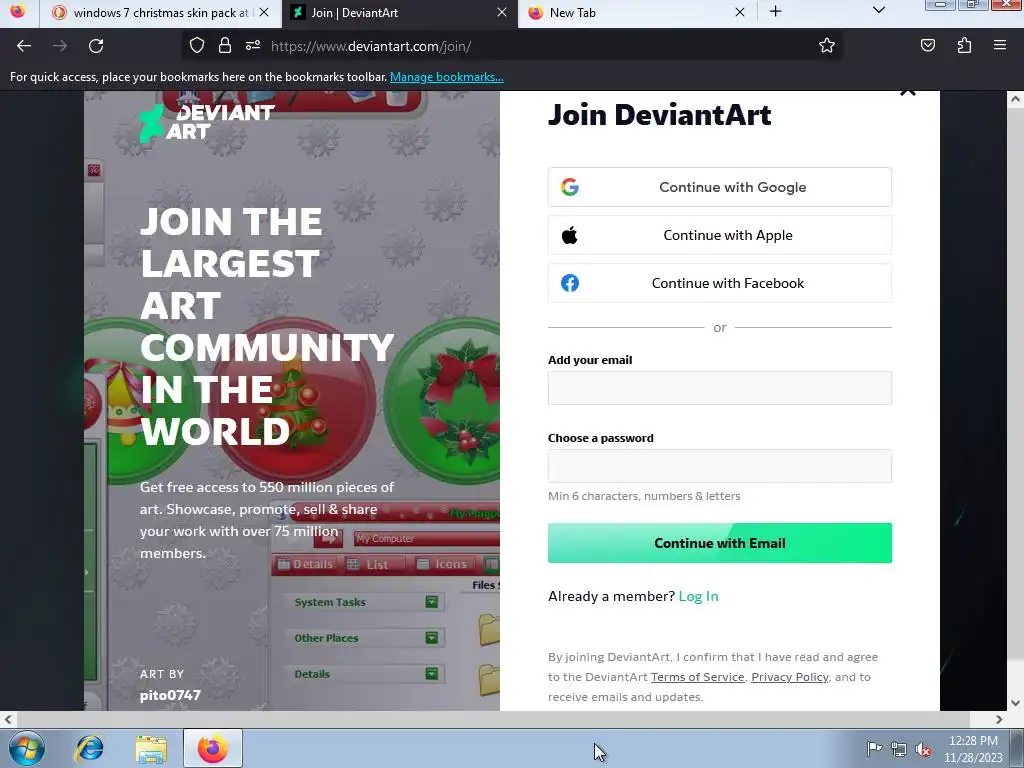Viewport: 1024px width, 768px height.
Task: Close the Join | DeviantArt tab
Action: click(x=502, y=12)
